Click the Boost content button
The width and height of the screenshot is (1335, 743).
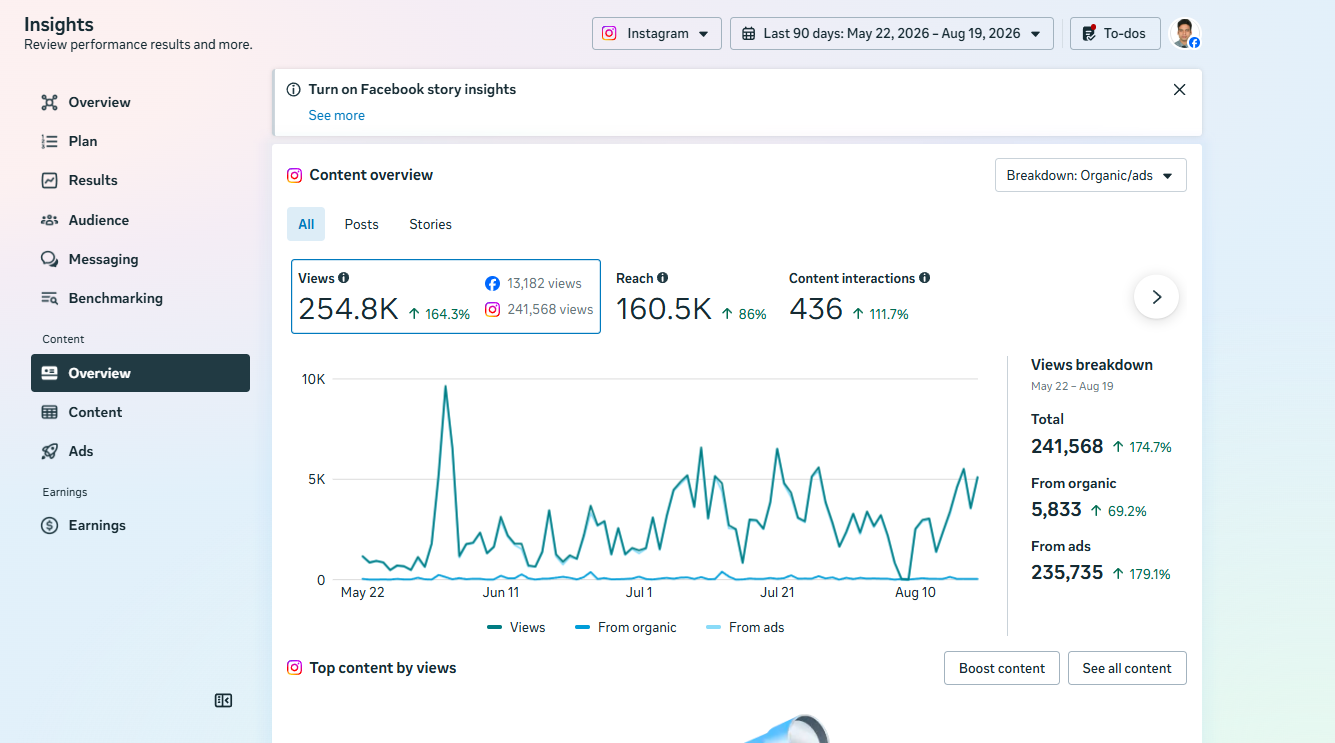click(1001, 668)
